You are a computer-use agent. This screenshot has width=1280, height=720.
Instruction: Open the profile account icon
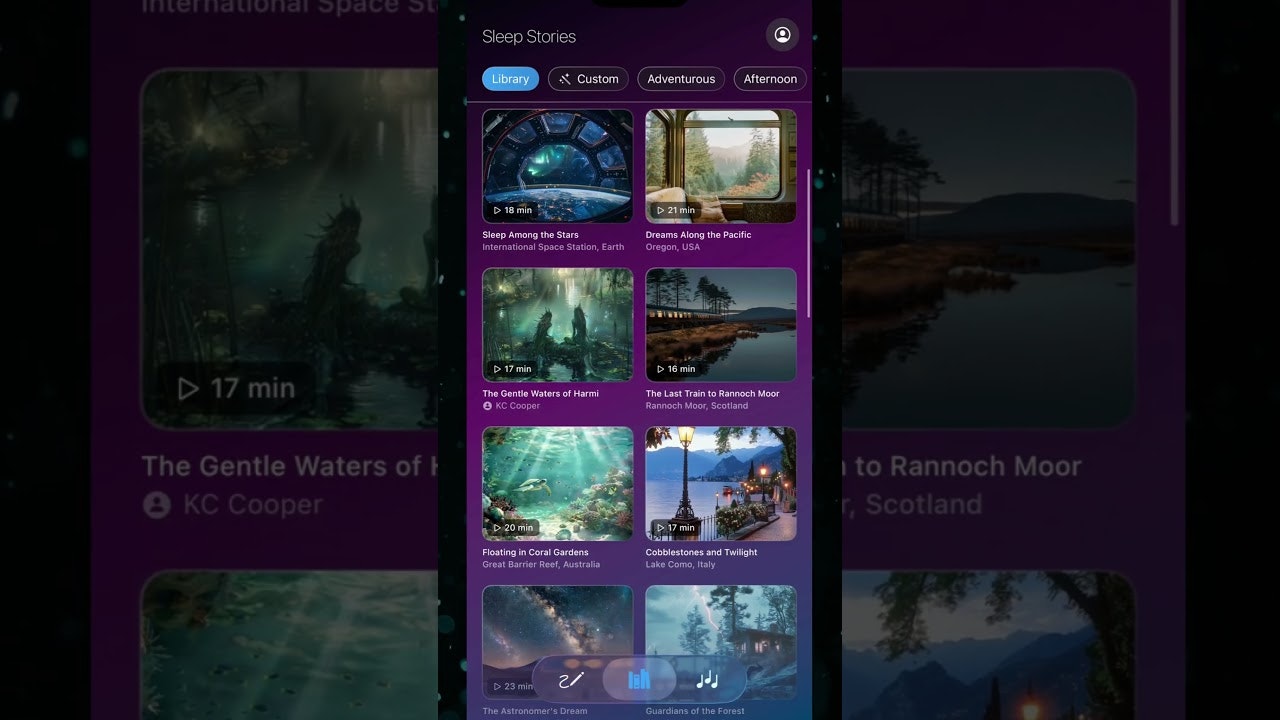782,35
